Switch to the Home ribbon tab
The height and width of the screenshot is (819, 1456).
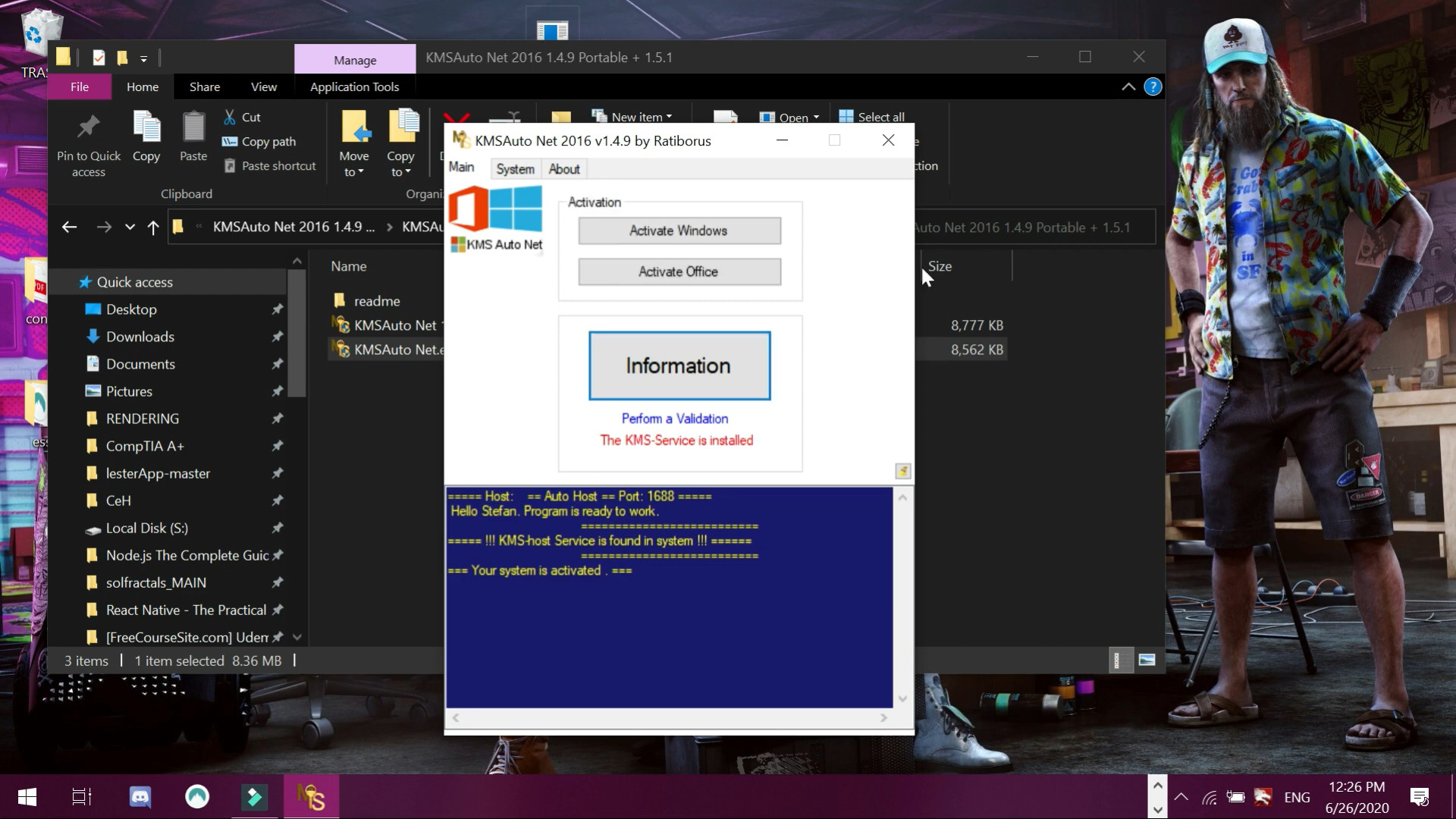143,86
